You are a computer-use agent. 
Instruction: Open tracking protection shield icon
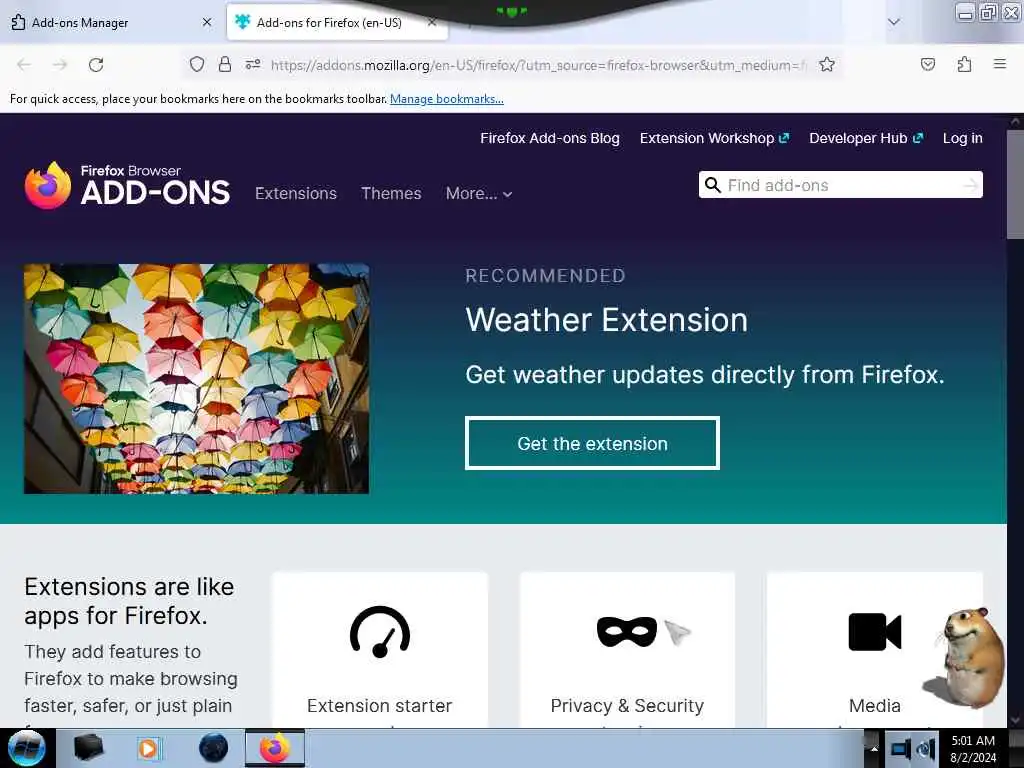197,64
